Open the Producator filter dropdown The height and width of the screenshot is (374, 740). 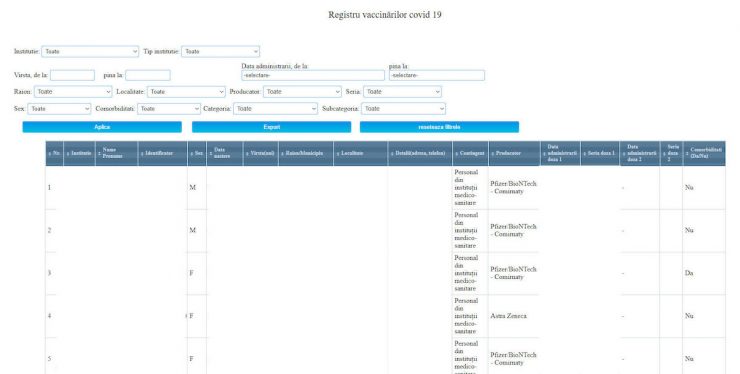pyautogui.click(x=303, y=92)
